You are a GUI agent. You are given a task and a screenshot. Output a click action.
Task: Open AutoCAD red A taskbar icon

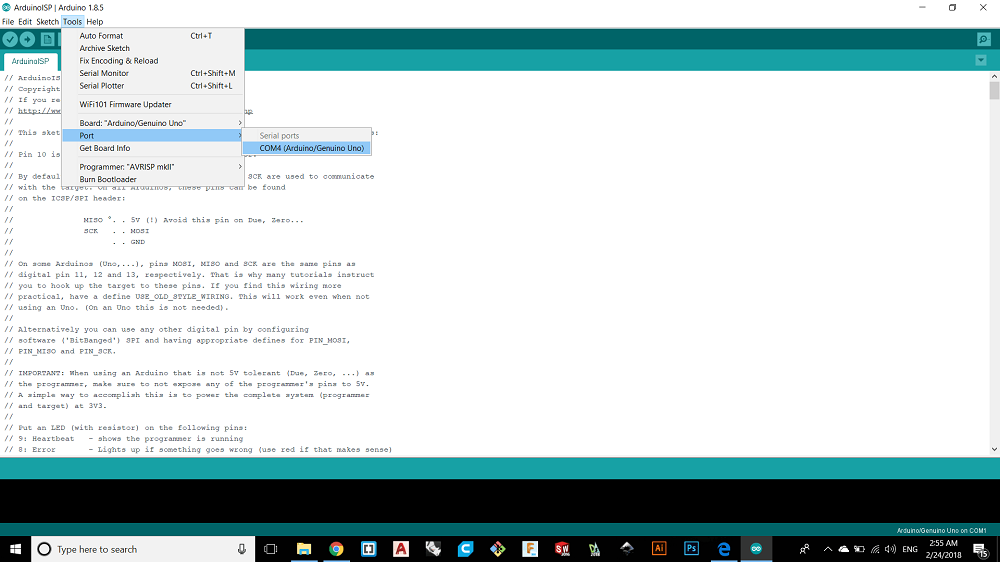401,549
